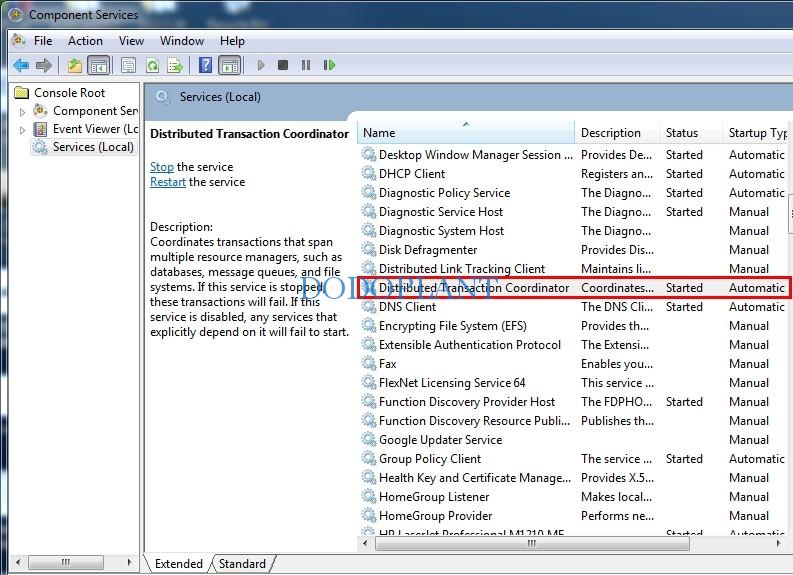Select Function Discovery Provider Host service
The height and width of the screenshot is (575, 793).
[x=574, y=402]
